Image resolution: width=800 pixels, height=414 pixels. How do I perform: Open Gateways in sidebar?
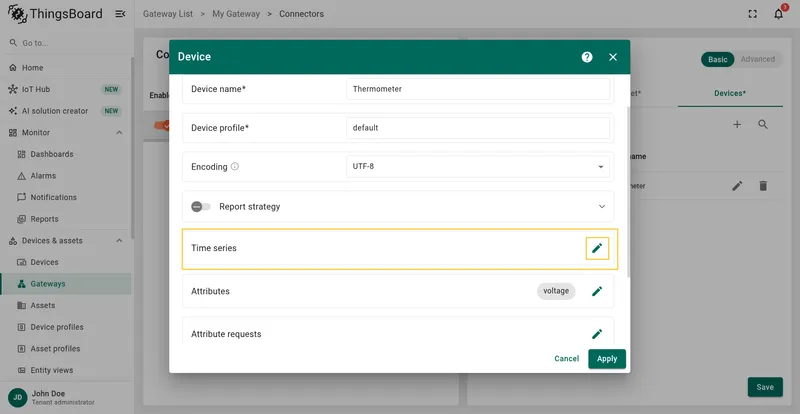point(65,284)
